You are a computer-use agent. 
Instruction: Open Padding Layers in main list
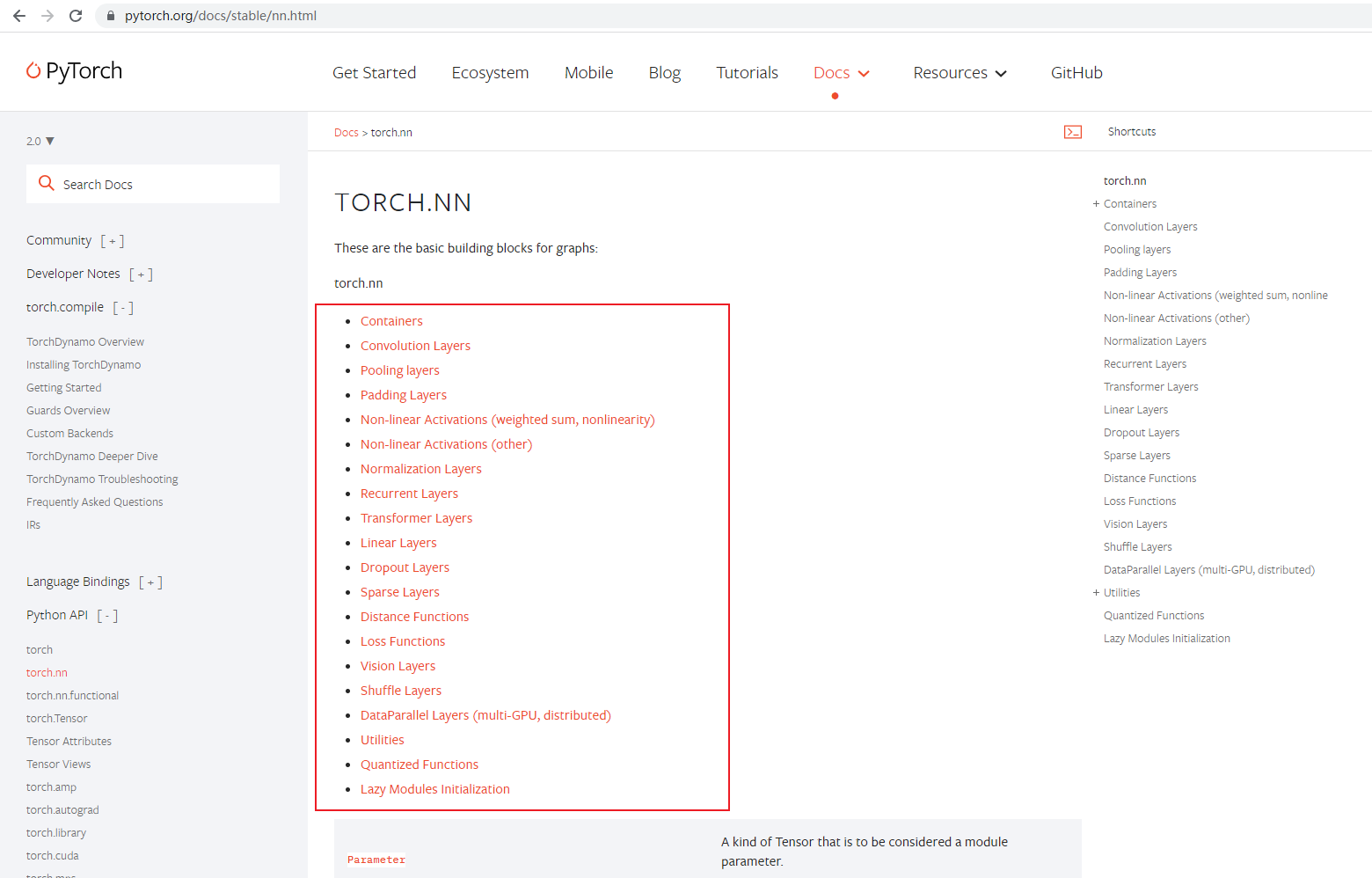pyautogui.click(x=404, y=395)
